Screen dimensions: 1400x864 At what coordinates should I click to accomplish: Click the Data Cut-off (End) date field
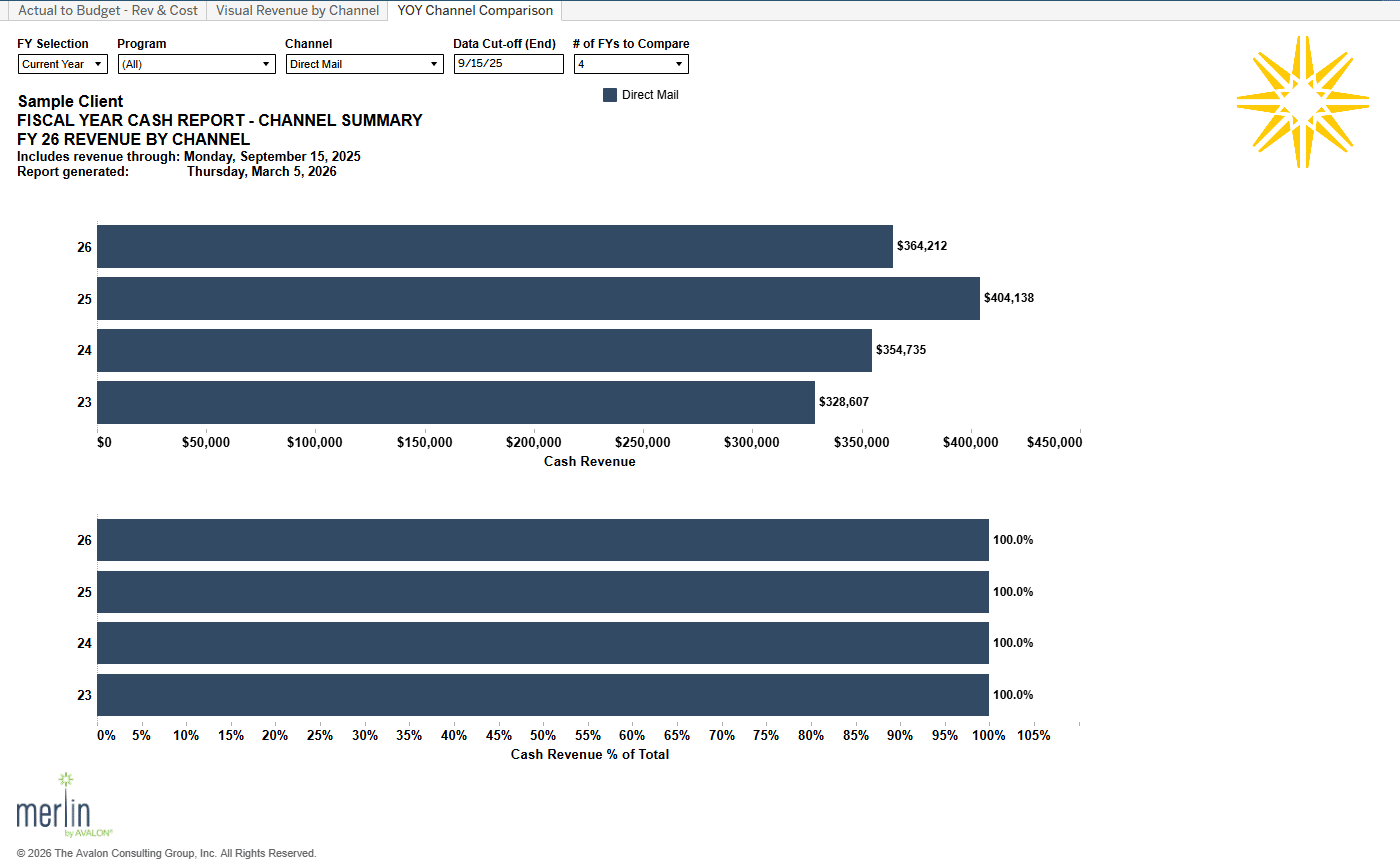pos(509,64)
